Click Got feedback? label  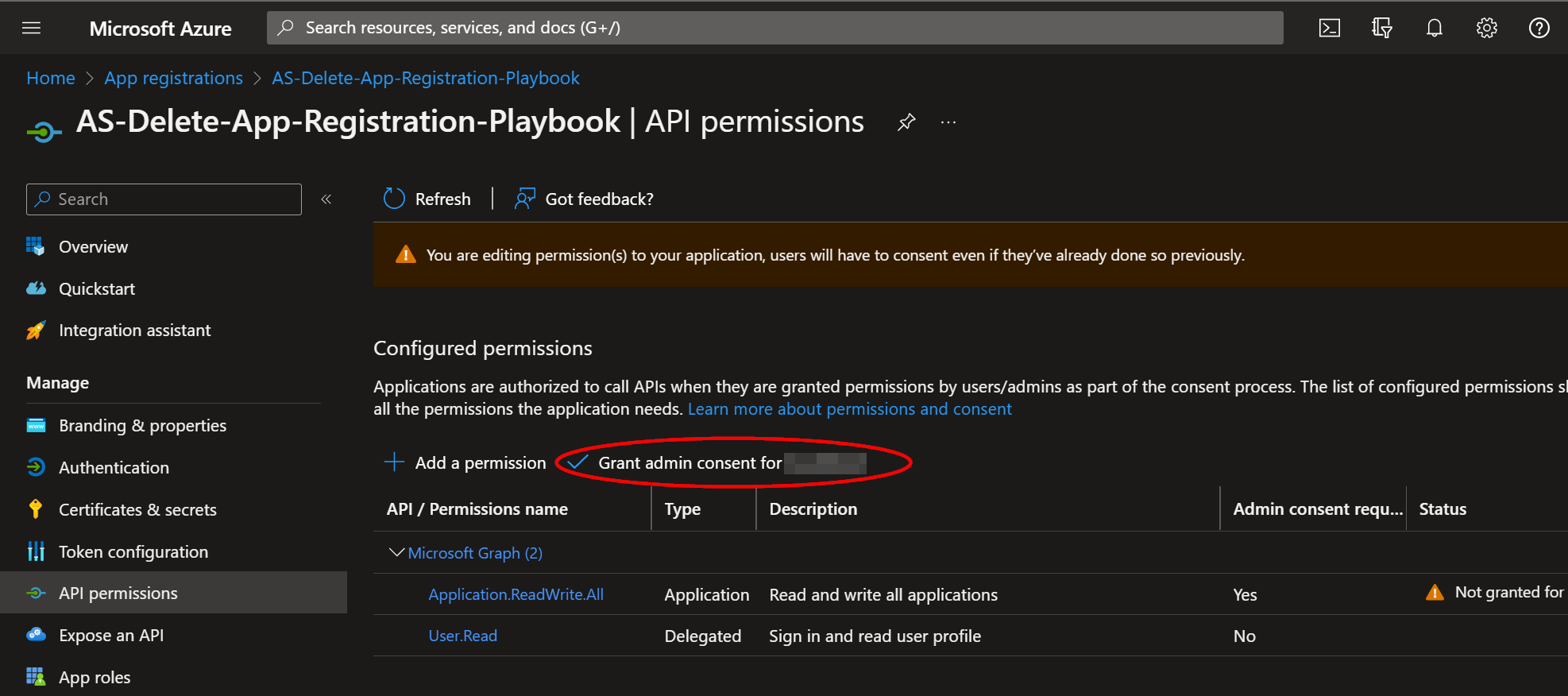click(599, 199)
